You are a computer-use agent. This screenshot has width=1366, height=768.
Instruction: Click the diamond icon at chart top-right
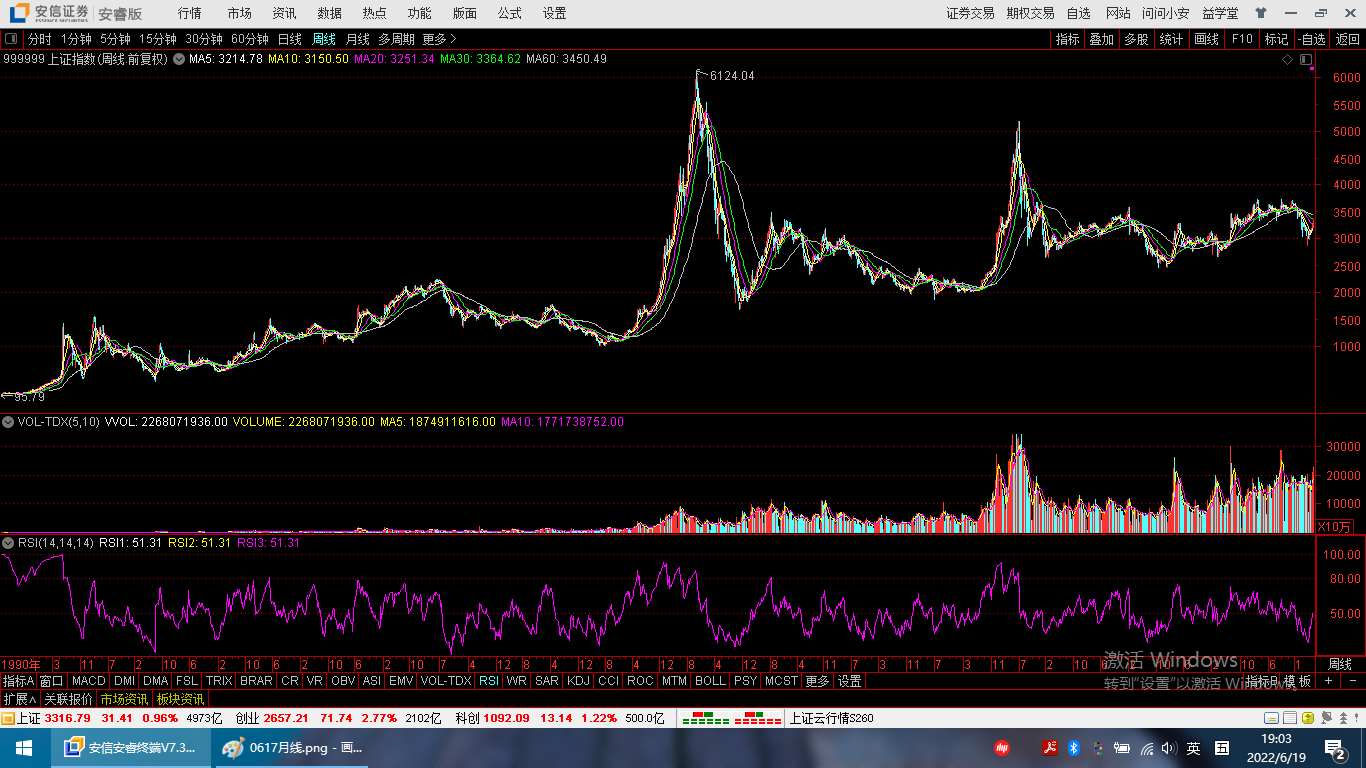pos(1288,60)
